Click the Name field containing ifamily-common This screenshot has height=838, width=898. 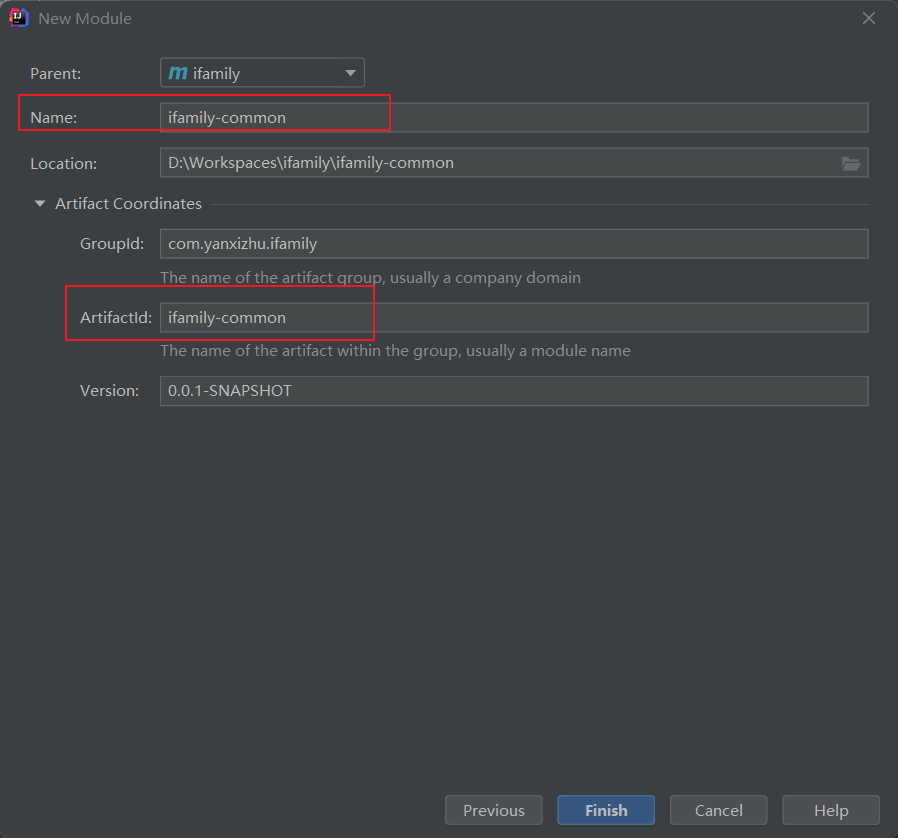[x=513, y=118]
